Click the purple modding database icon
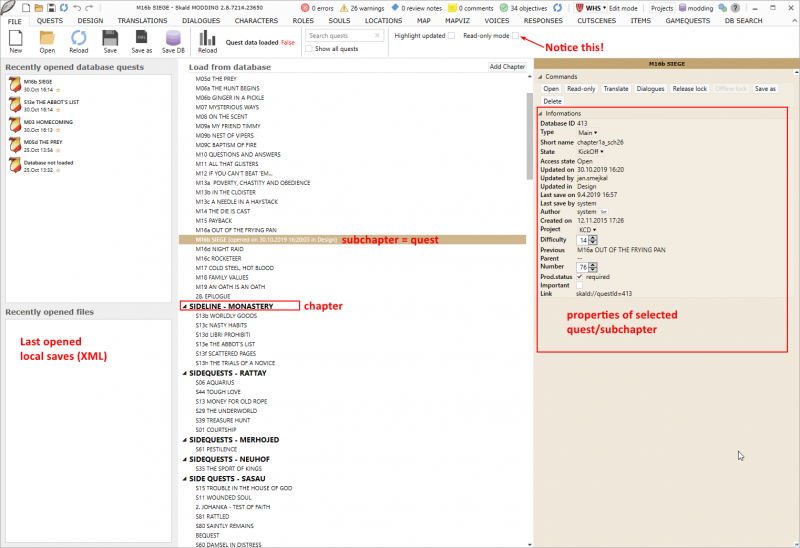The image size is (800, 548). pos(682,8)
